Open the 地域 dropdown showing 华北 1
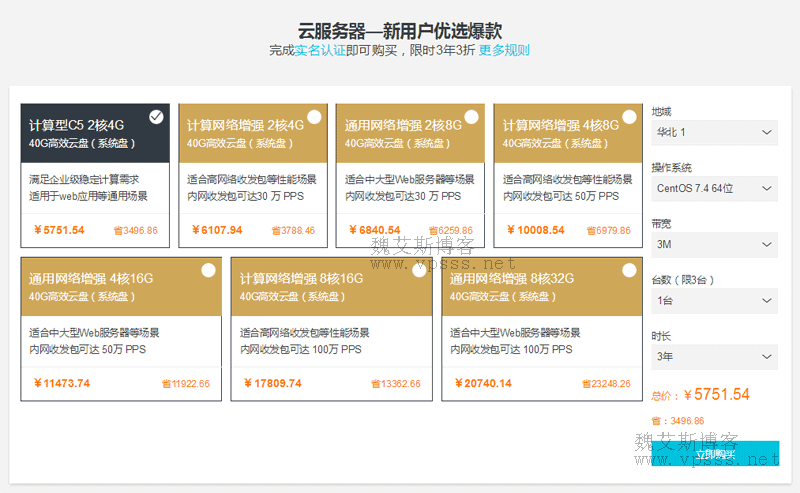Viewport: 800px width, 493px height. tap(714, 132)
